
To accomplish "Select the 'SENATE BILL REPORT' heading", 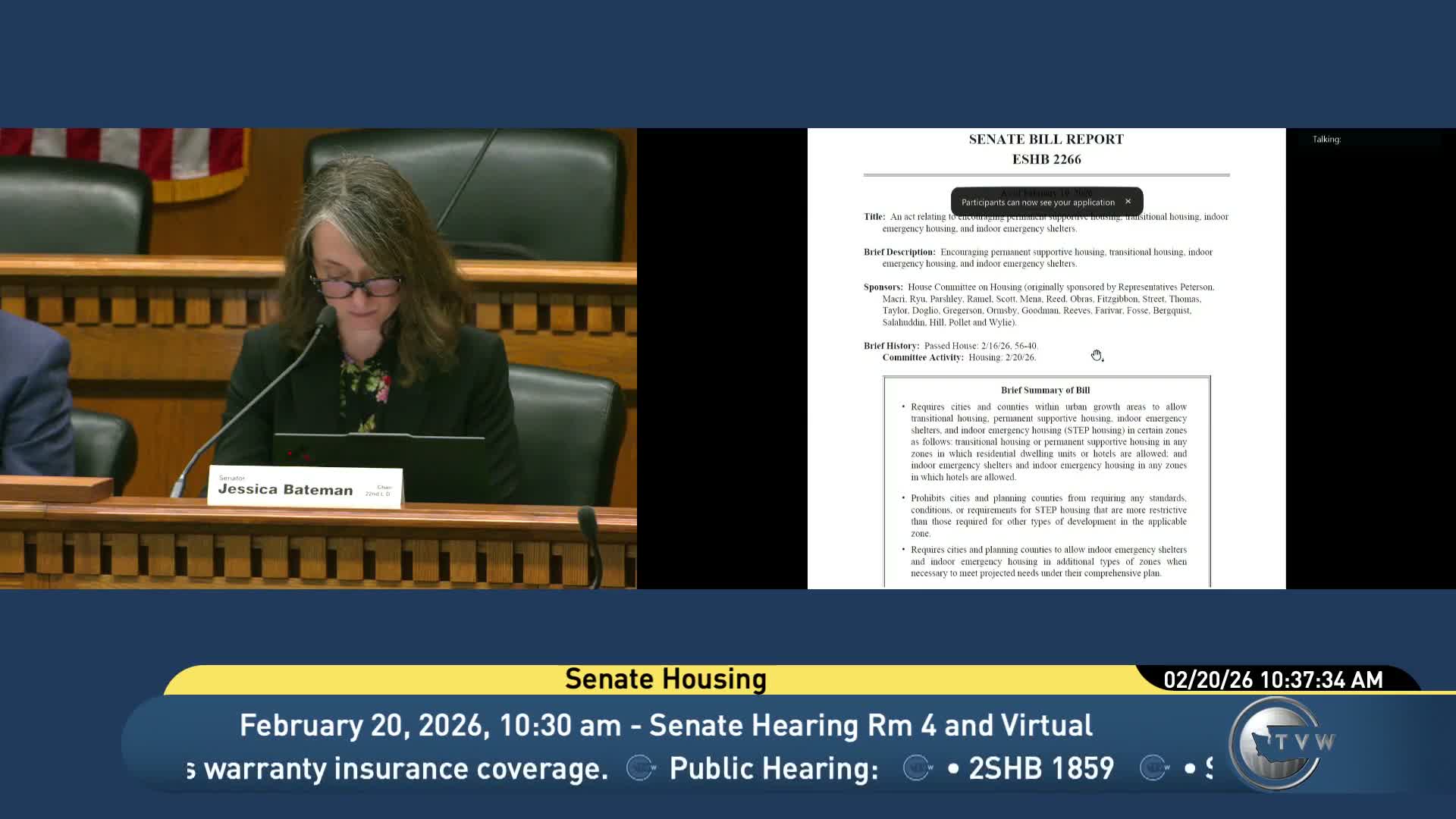I will pyautogui.click(x=1046, y=140).
